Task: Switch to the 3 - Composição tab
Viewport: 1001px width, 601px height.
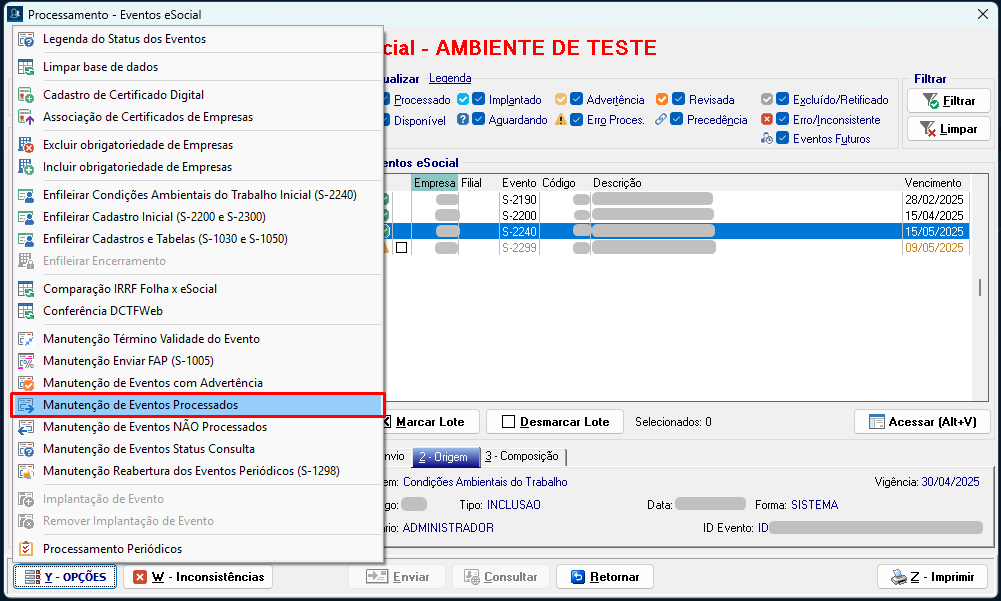Action: (522, 457)
